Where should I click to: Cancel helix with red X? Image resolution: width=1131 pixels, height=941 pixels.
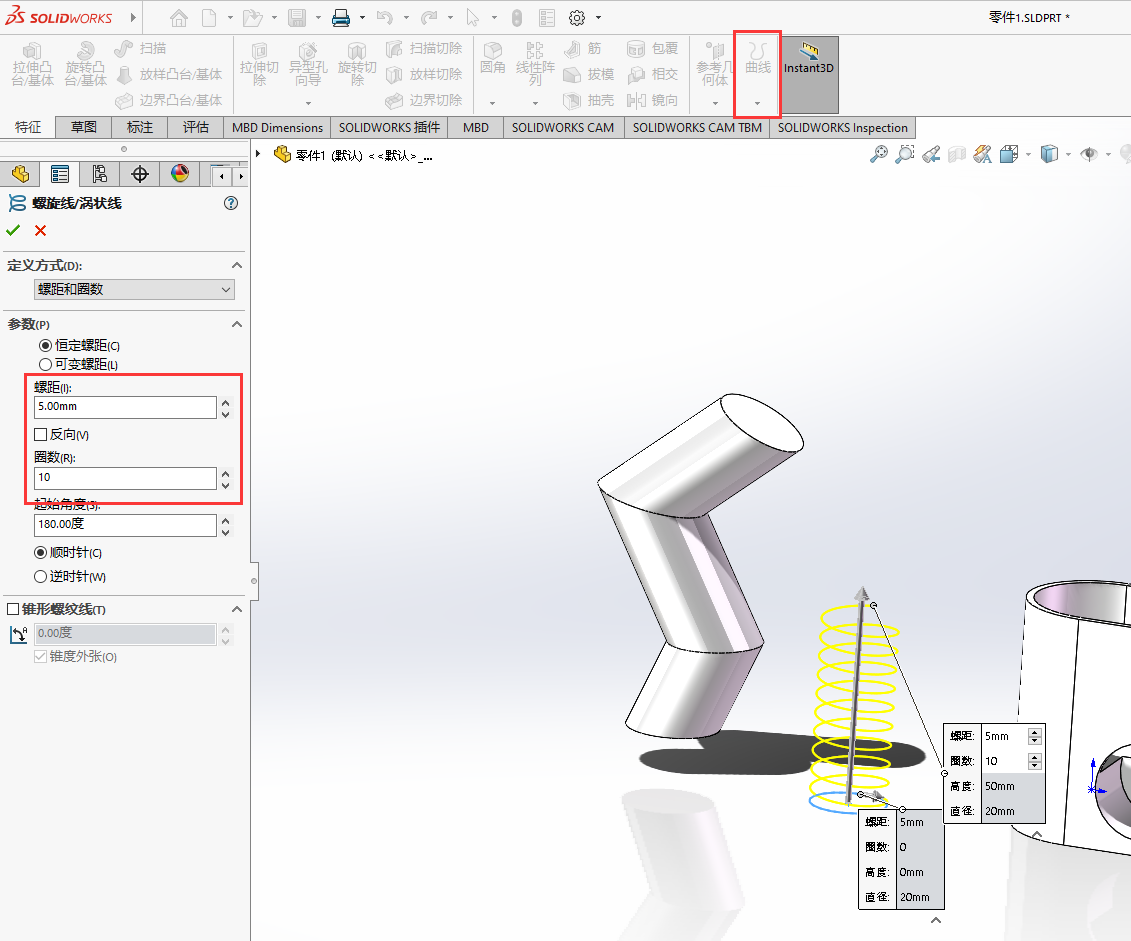(40, 231)
